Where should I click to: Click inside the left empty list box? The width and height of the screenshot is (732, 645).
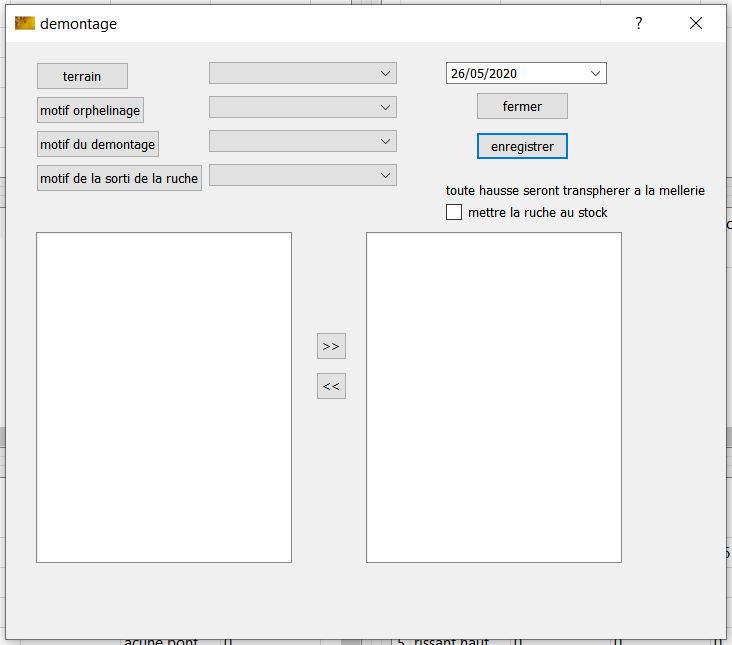pos(164,397)
